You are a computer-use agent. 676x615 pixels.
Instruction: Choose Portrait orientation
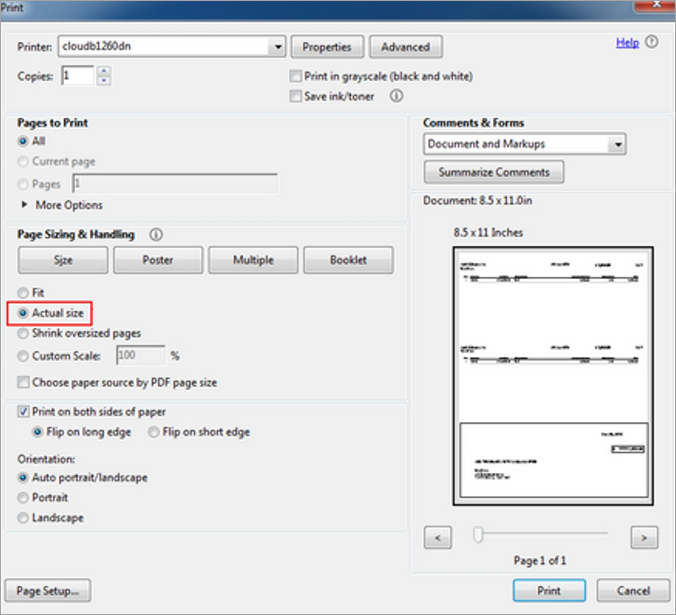coord(23,498)
